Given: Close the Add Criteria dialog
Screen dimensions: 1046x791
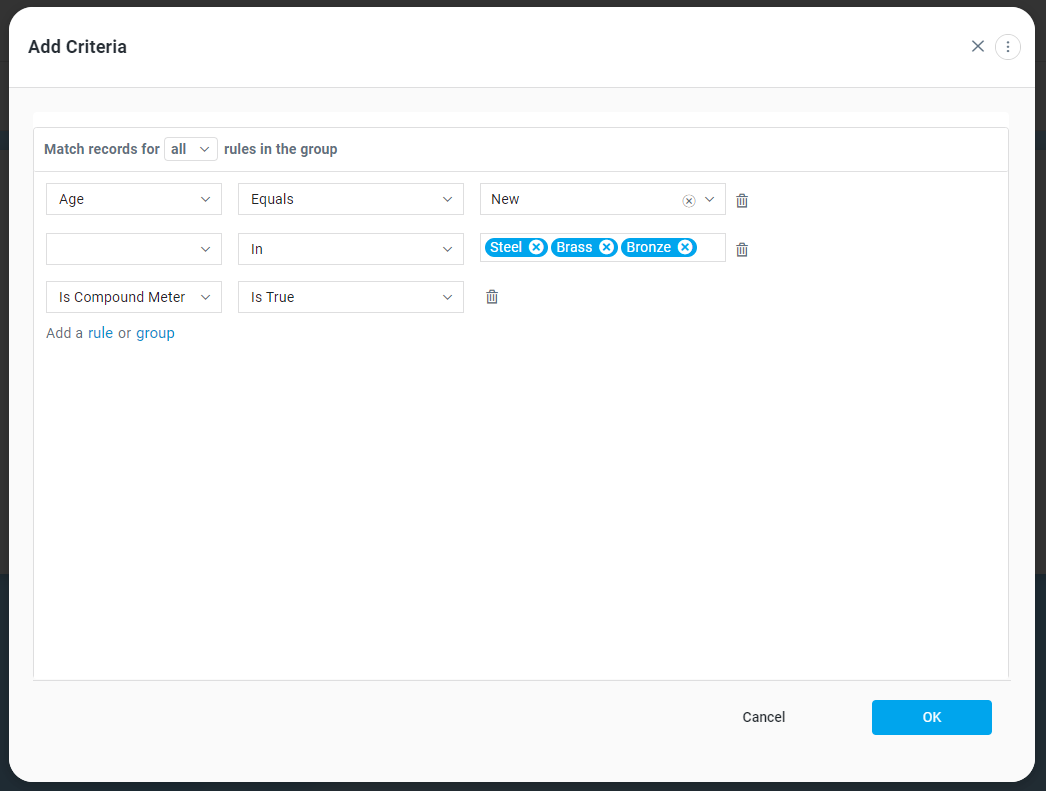Looking at the screenshot, I should click(x=978, y=47).
